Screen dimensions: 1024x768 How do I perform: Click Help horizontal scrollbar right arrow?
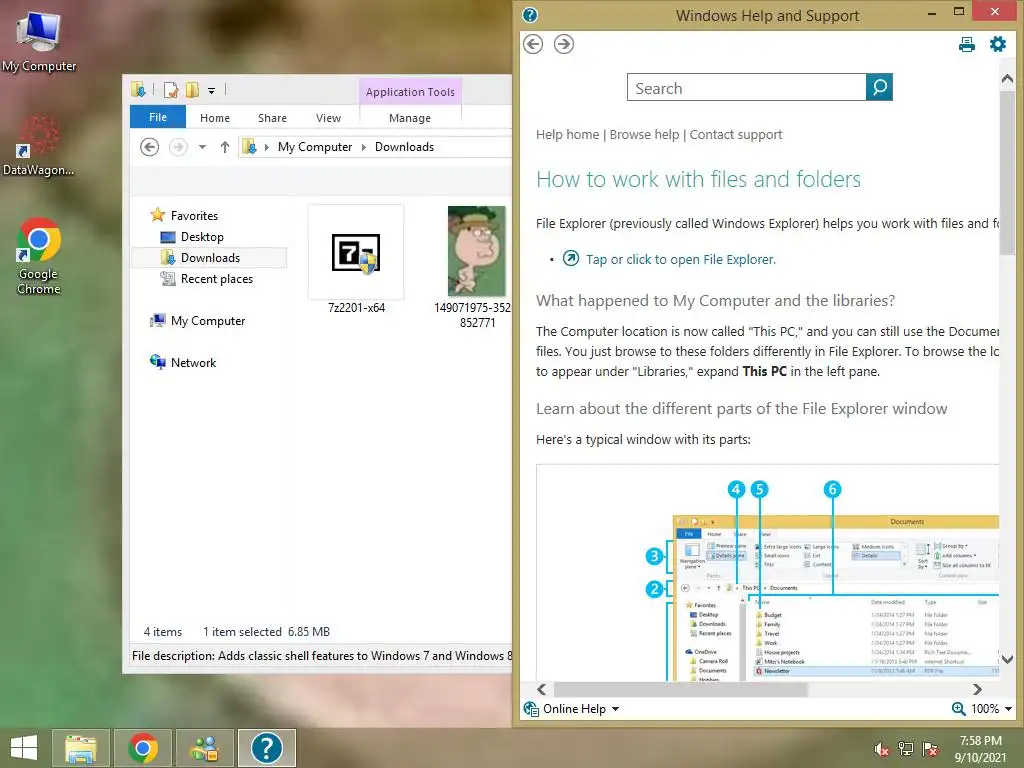pyautogui.click(x=977, y=690)
